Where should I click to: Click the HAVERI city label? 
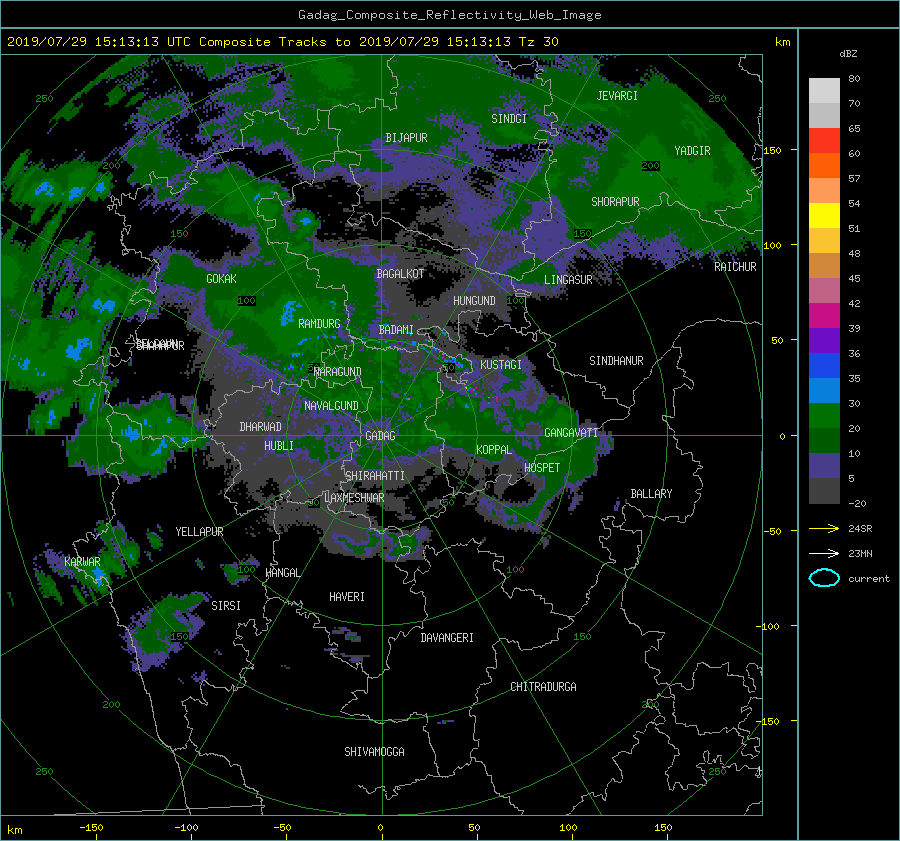[x=347, y=597]
